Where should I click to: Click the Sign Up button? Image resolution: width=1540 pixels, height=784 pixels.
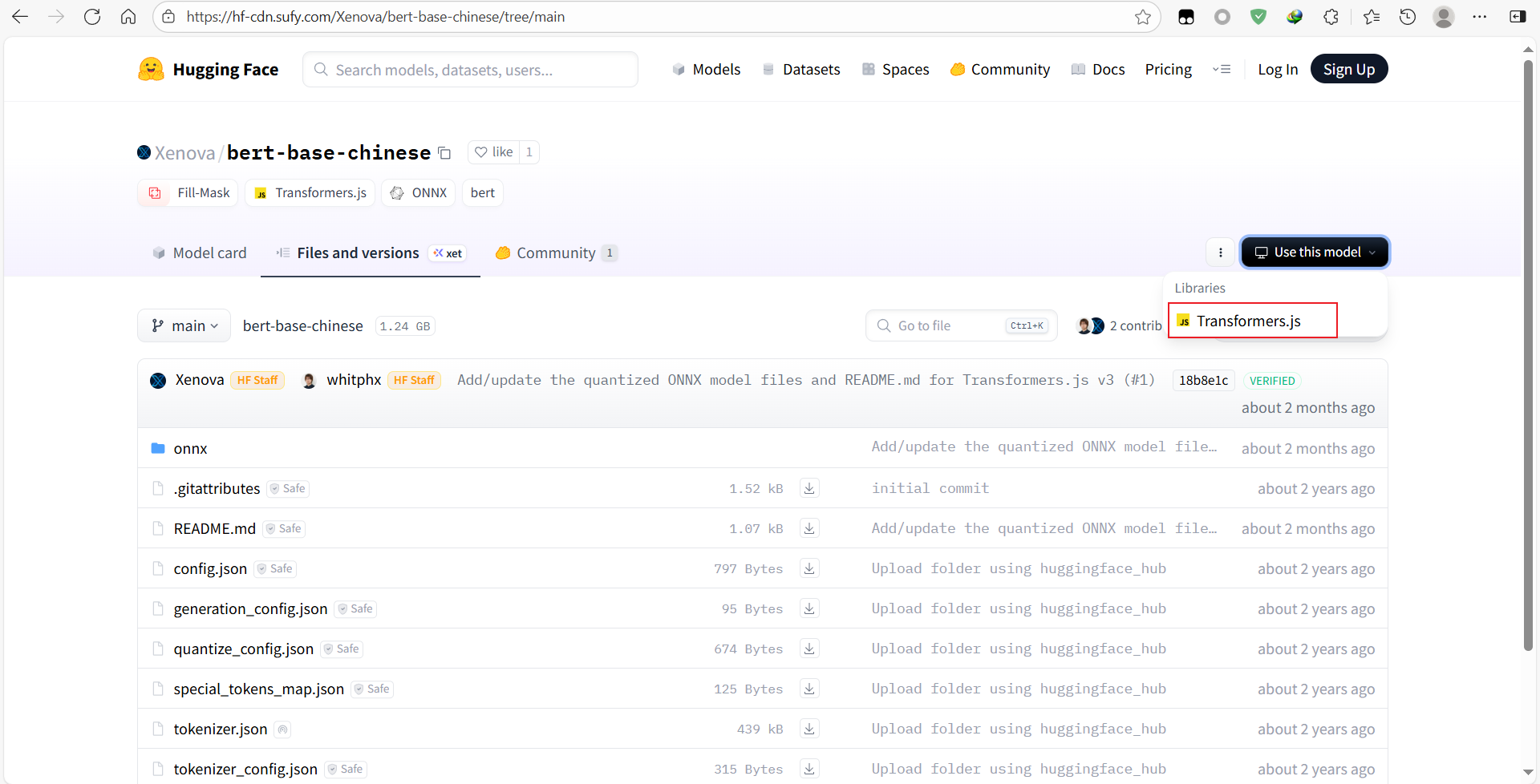(x=1349, y=69)
